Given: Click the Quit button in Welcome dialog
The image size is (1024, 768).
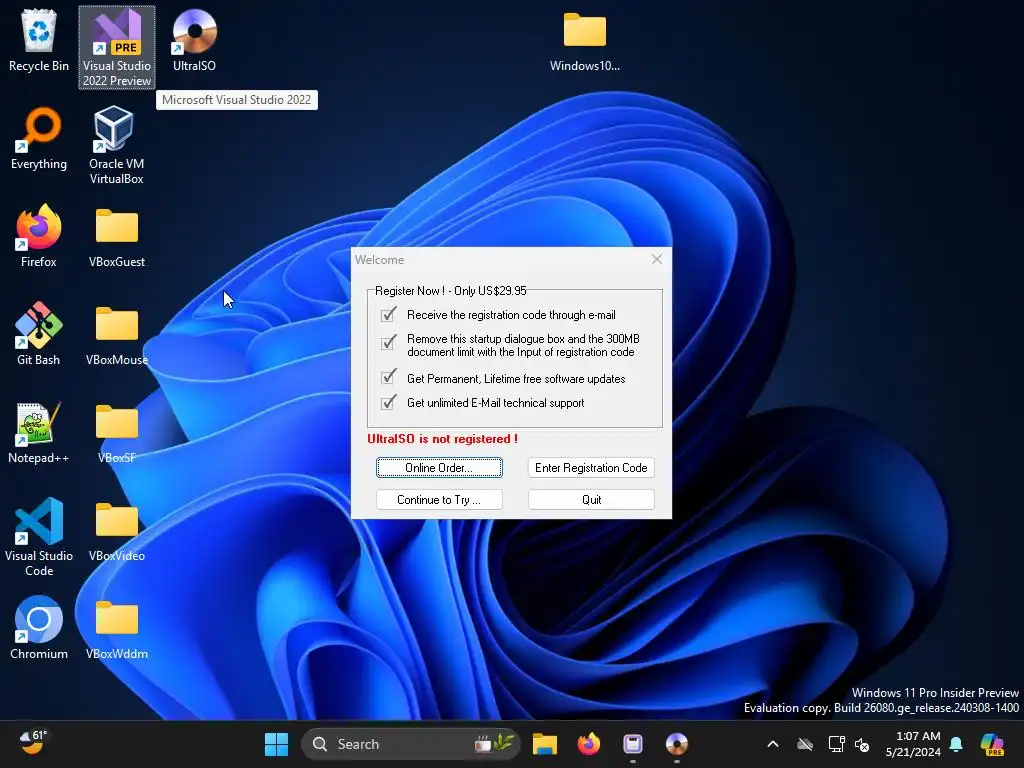Looking at the screenshot, I should 591,500.
